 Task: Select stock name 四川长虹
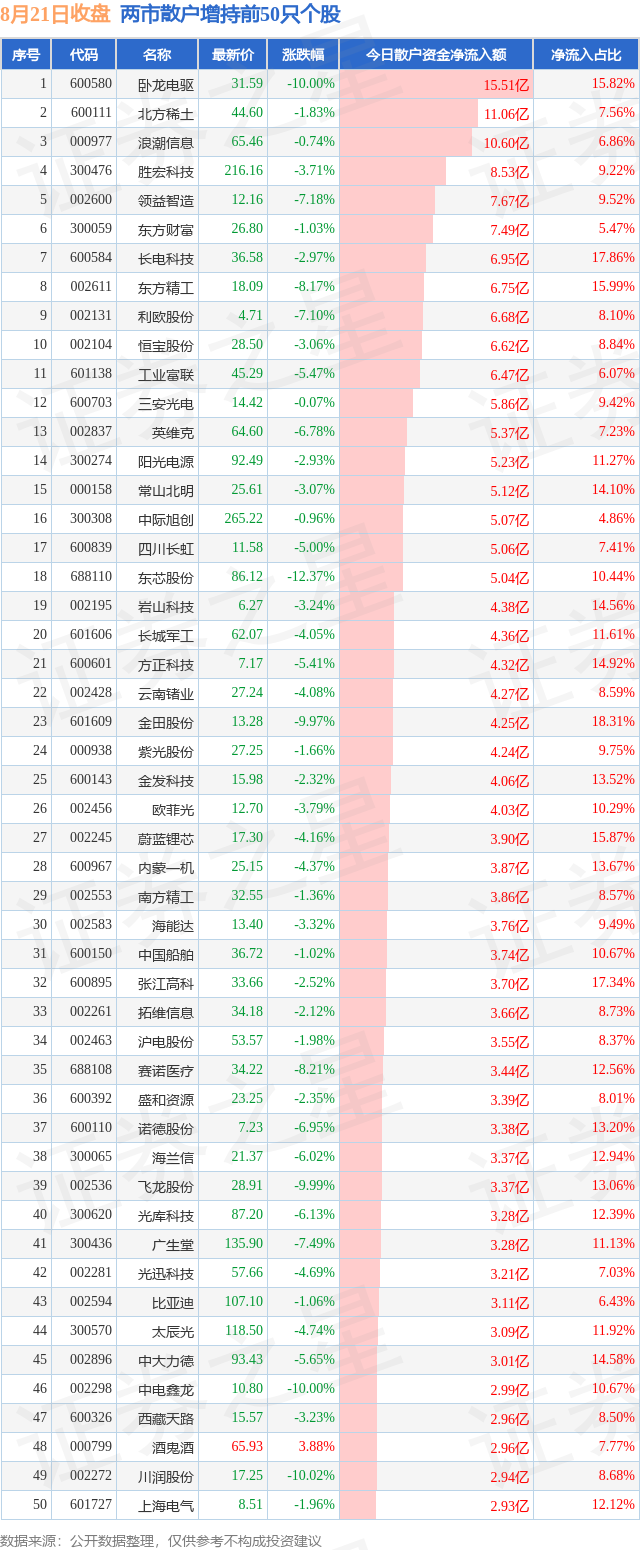(166, 548)
